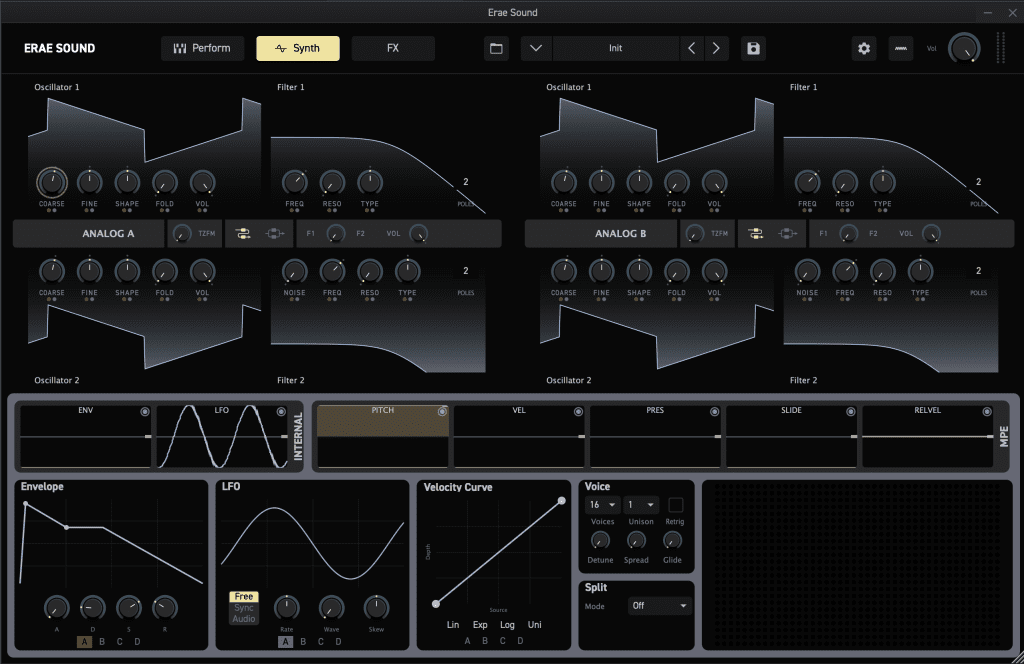Open the Voices count dropdown showing 16
This screenshot has width=1024, height=664.
click(601, 505)
